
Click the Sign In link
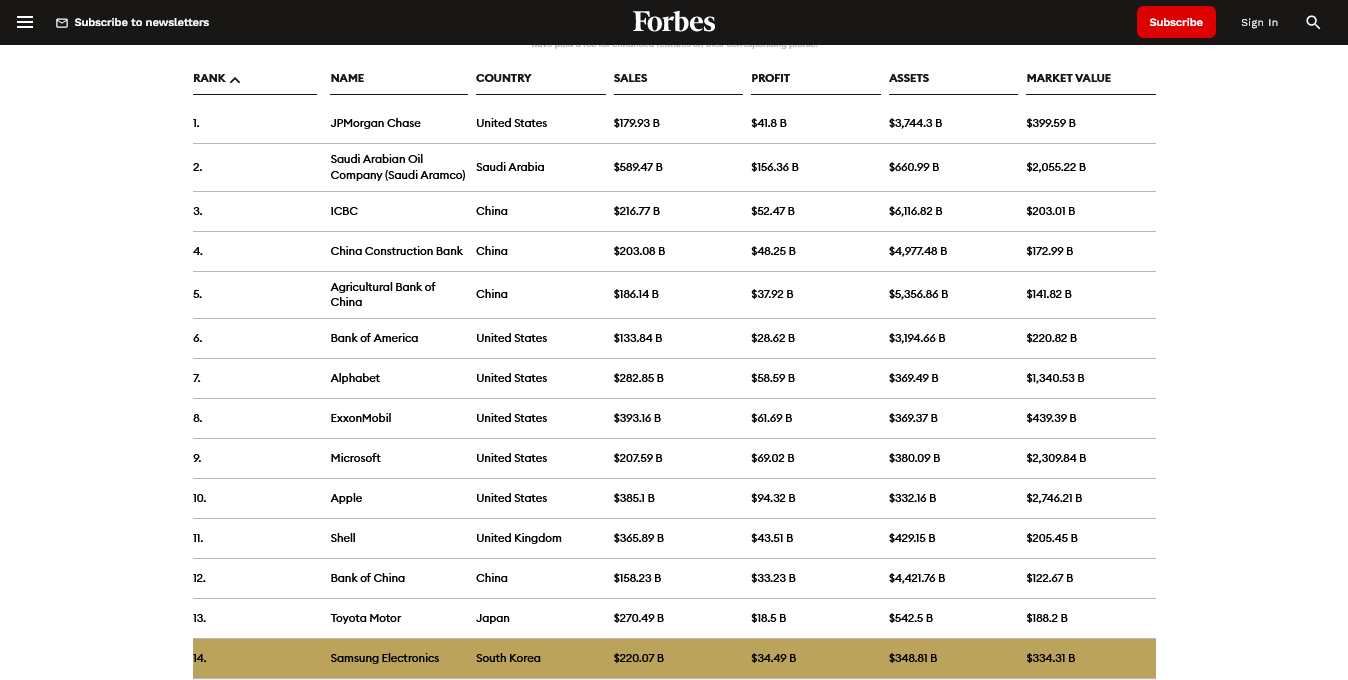[1259, 23]
